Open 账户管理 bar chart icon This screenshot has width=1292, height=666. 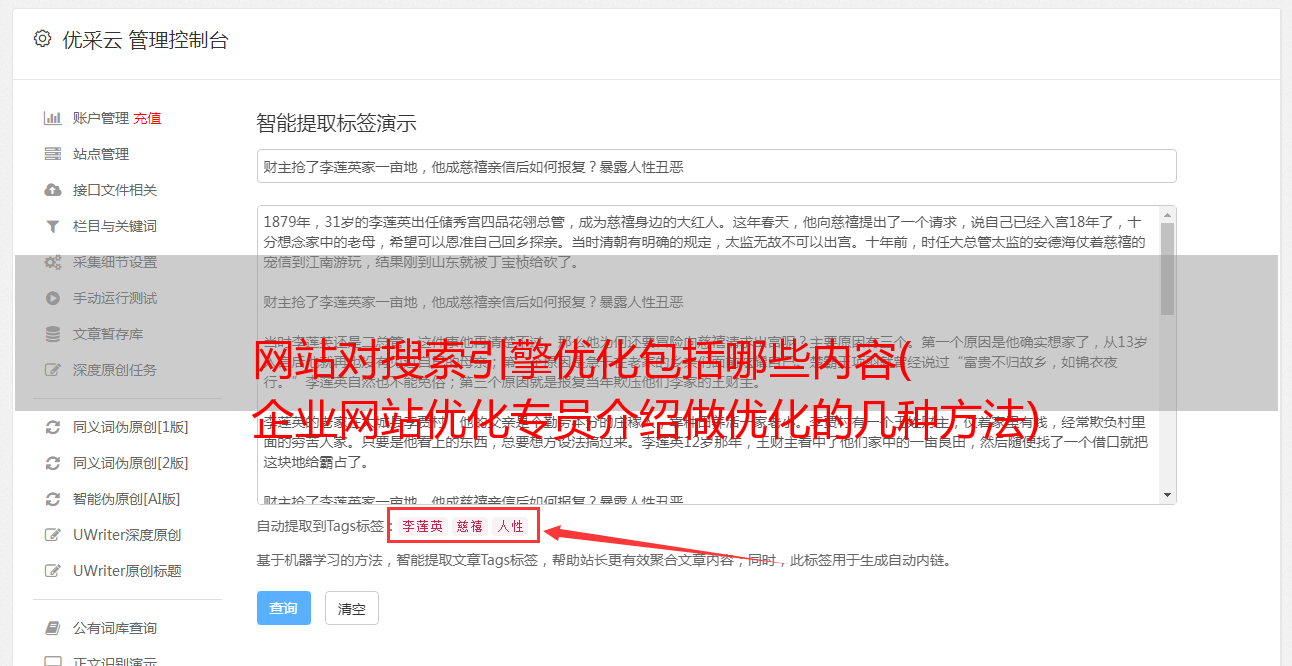(53, 118)
